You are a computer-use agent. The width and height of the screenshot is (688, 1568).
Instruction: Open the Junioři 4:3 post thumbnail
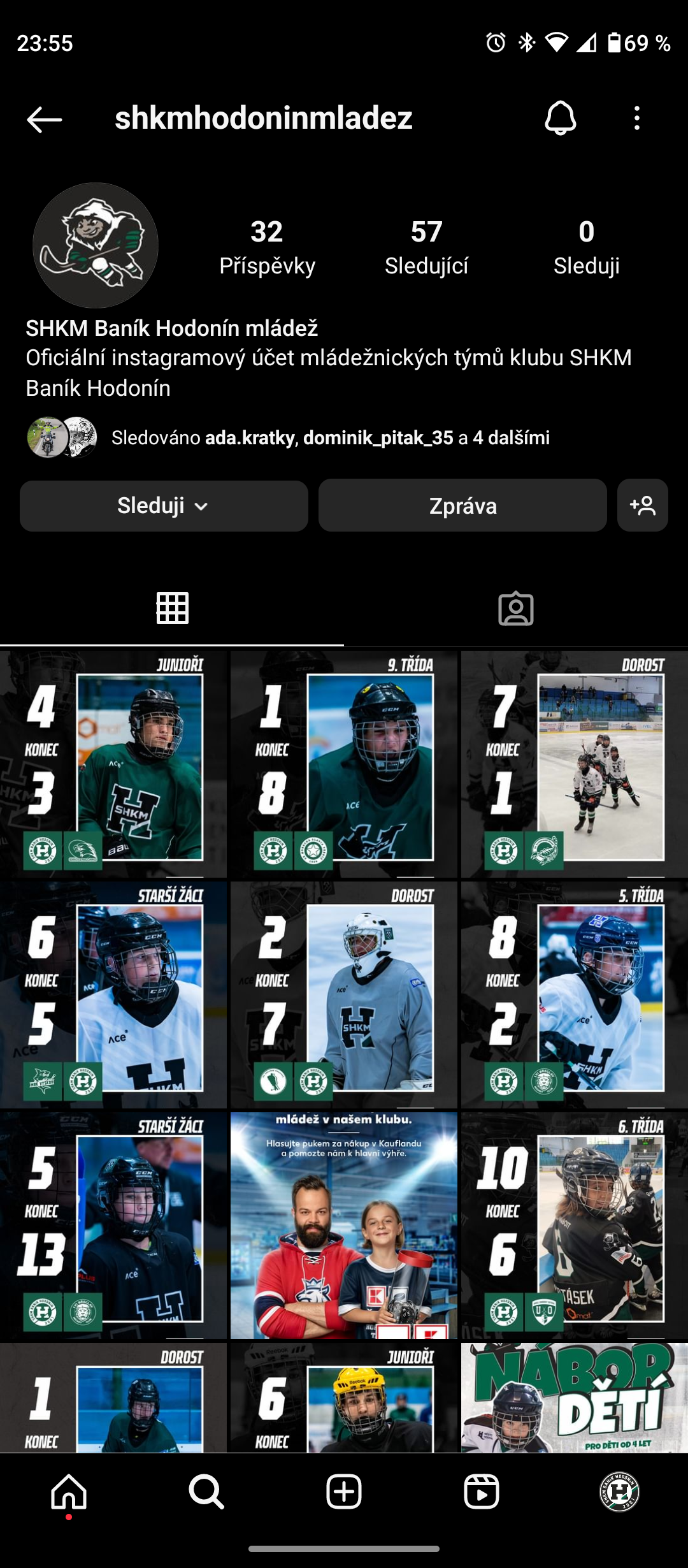click(113, 764)
